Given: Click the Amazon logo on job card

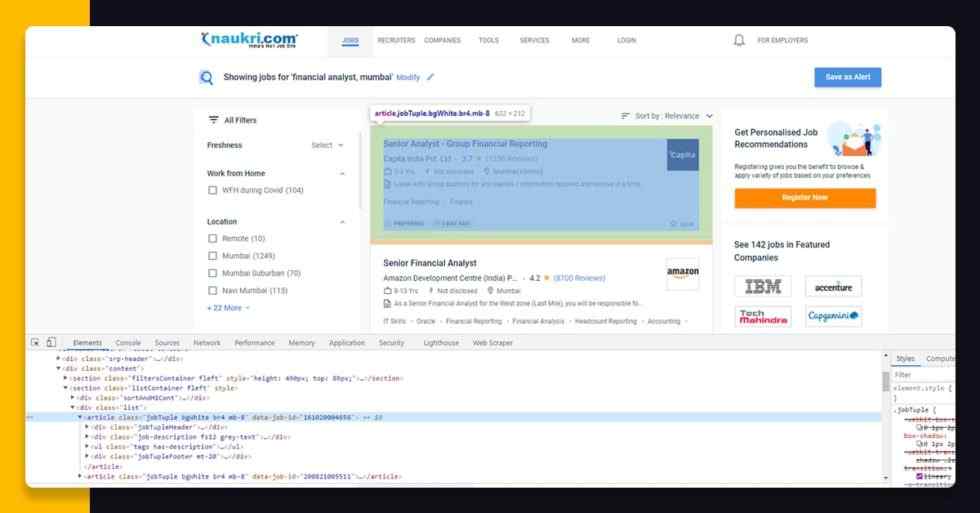Looking at the screenshot, I should pyautogui.click(x=682, y=274).
